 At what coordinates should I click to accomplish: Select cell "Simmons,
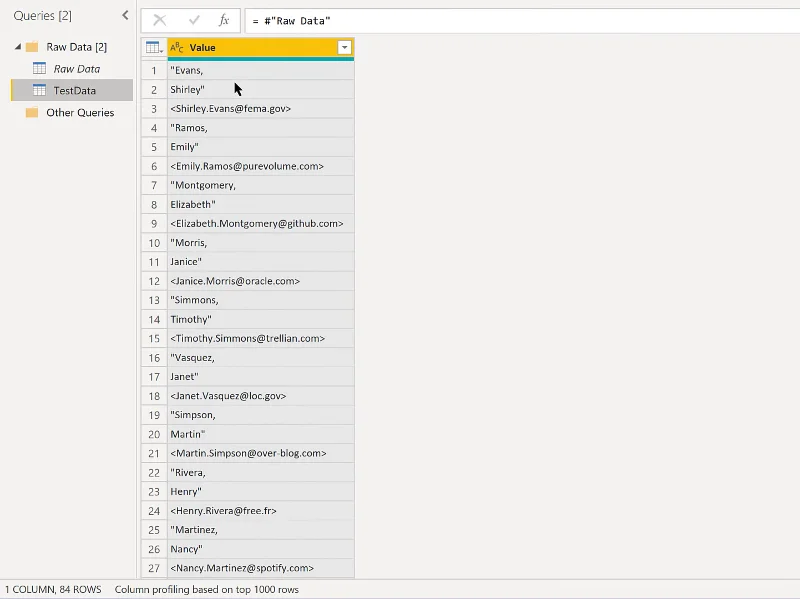(261, 300)
